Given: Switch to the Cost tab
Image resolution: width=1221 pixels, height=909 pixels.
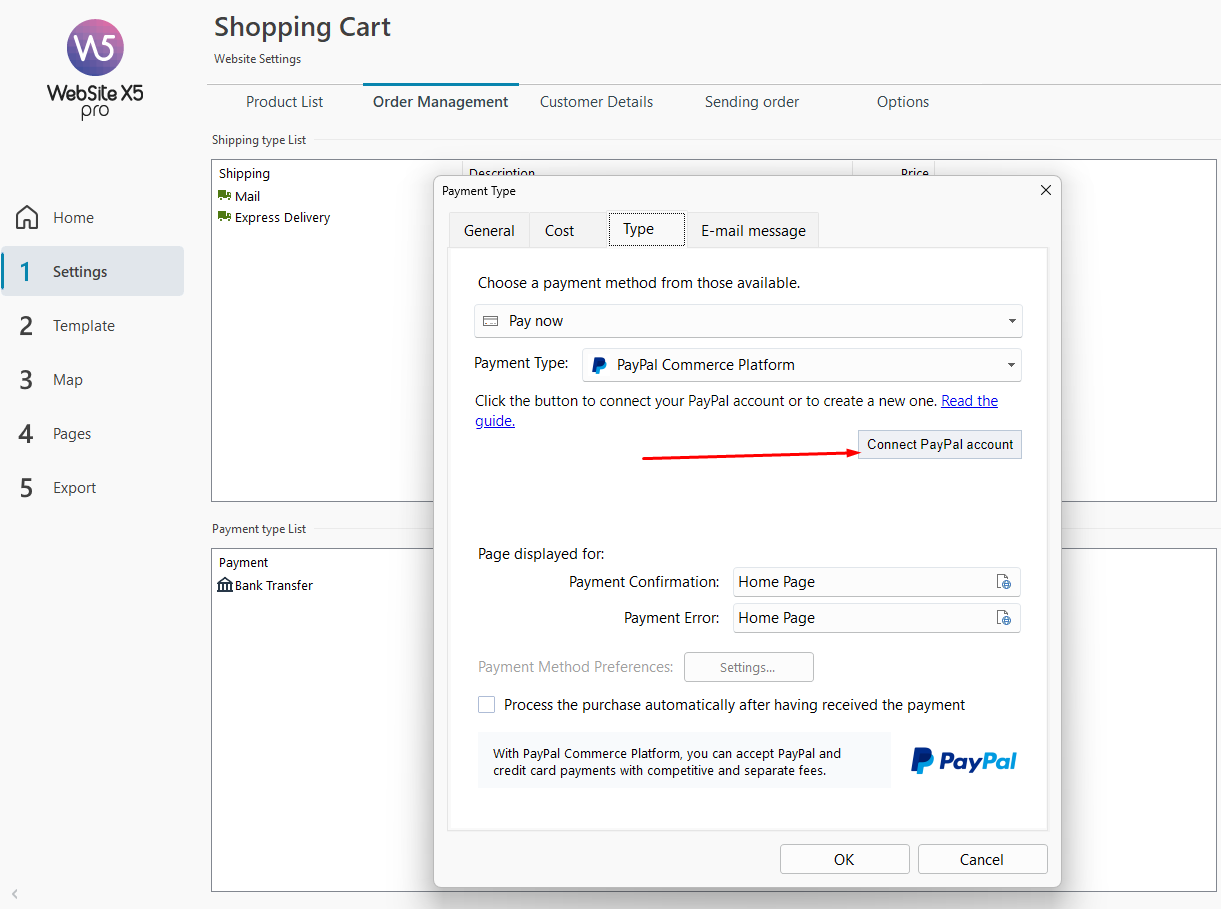Looking at the screenshot, I should [559, 230].
